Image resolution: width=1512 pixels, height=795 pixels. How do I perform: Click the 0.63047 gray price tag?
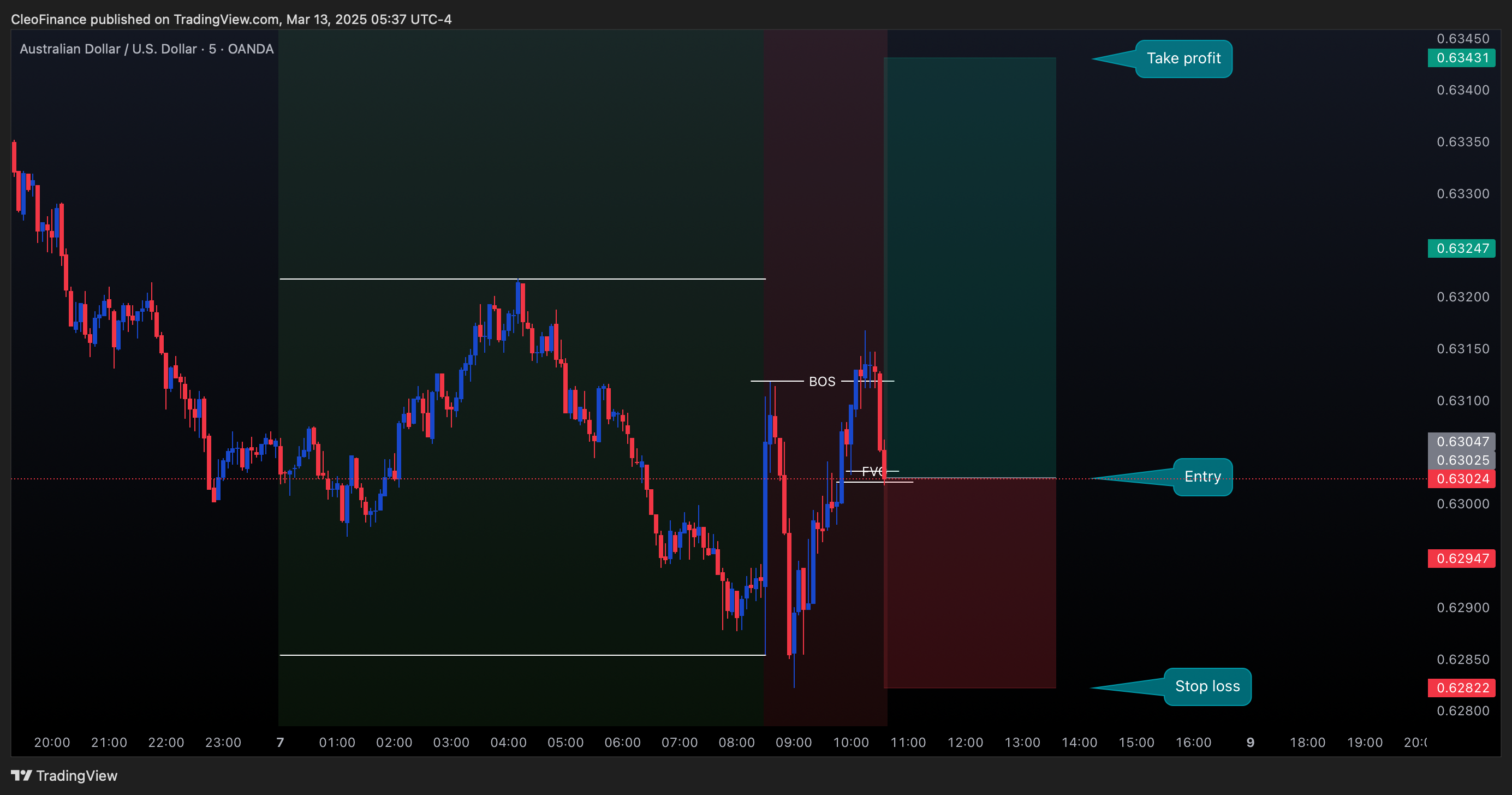tap(1462, 442)
